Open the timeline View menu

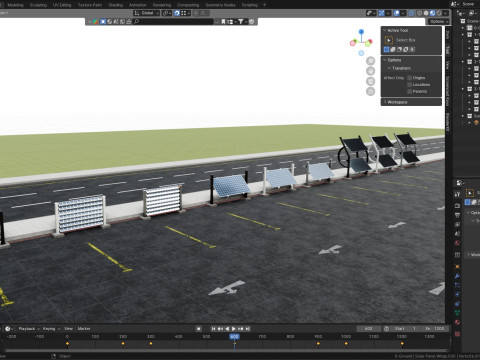(68, 329)
